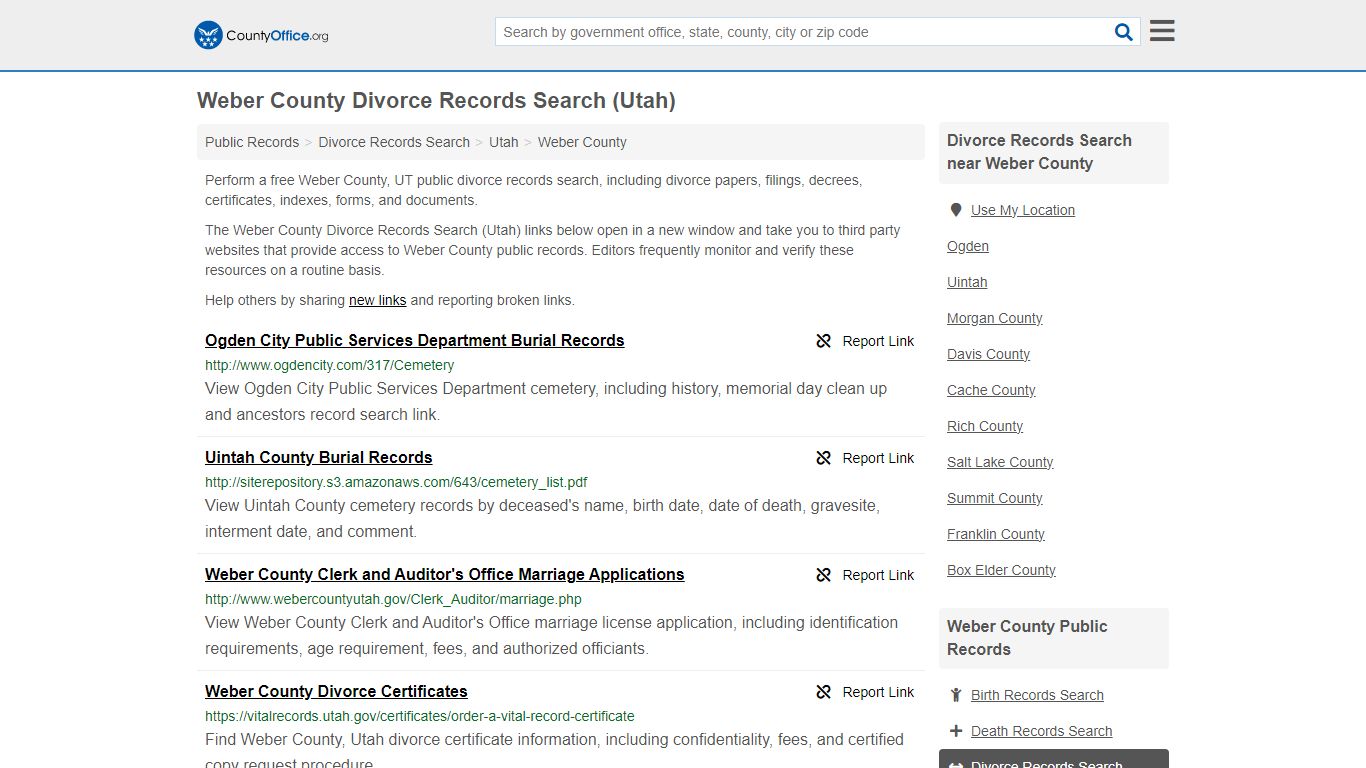The height and width of the screenshot is (768, 1366).
Task: Open Uintah County Burial Records
Action: (x=318, y=457)
